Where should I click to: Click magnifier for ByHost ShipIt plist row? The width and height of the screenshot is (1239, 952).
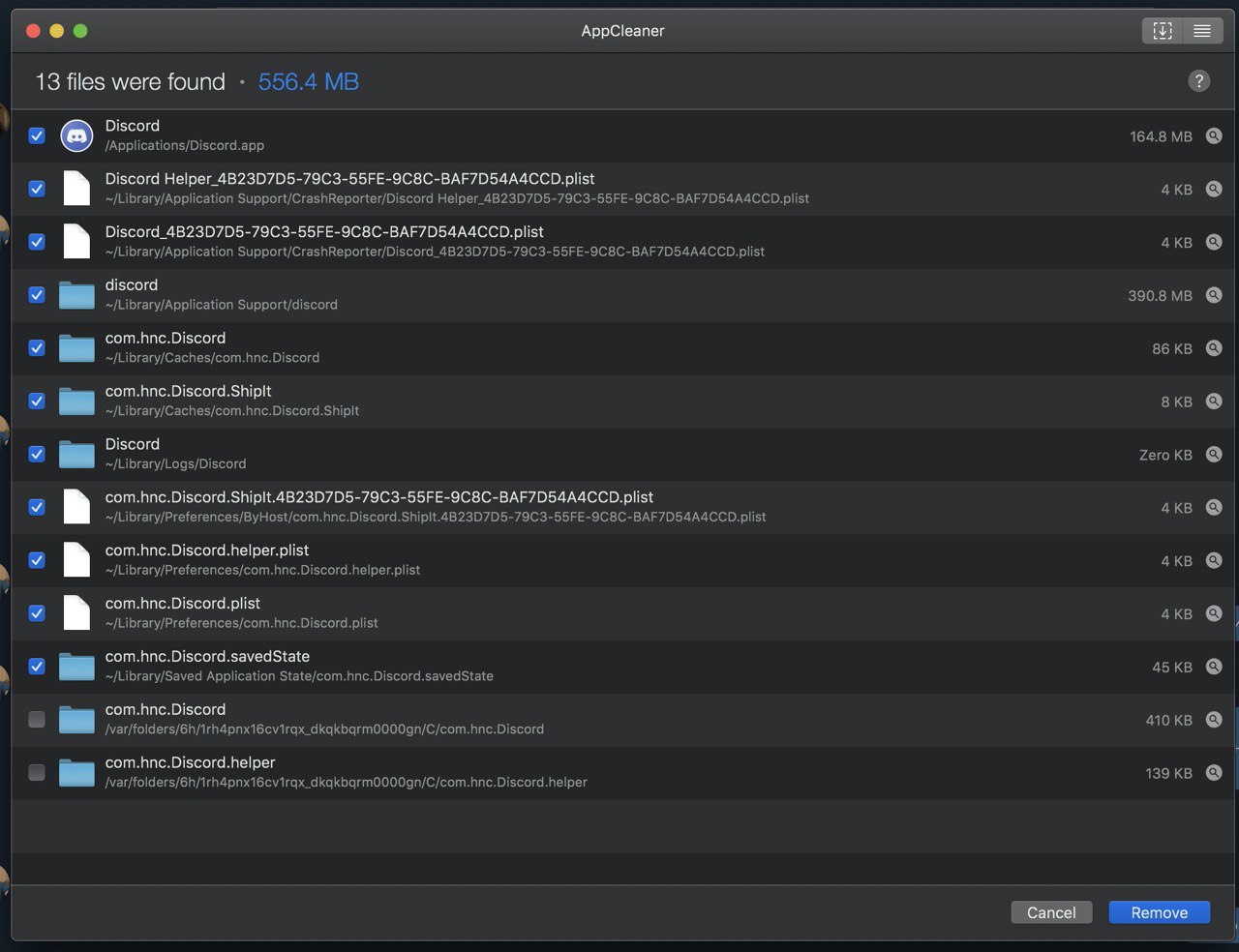coord(1214,508)
